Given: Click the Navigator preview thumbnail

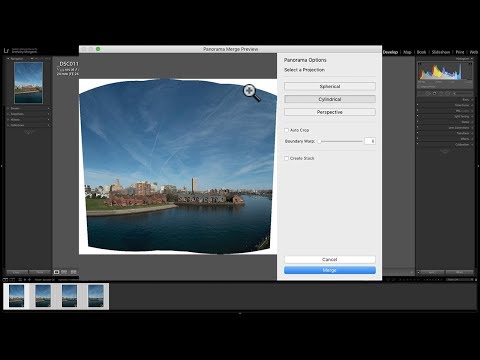Looking at the screenshot, I should [29, 83].
